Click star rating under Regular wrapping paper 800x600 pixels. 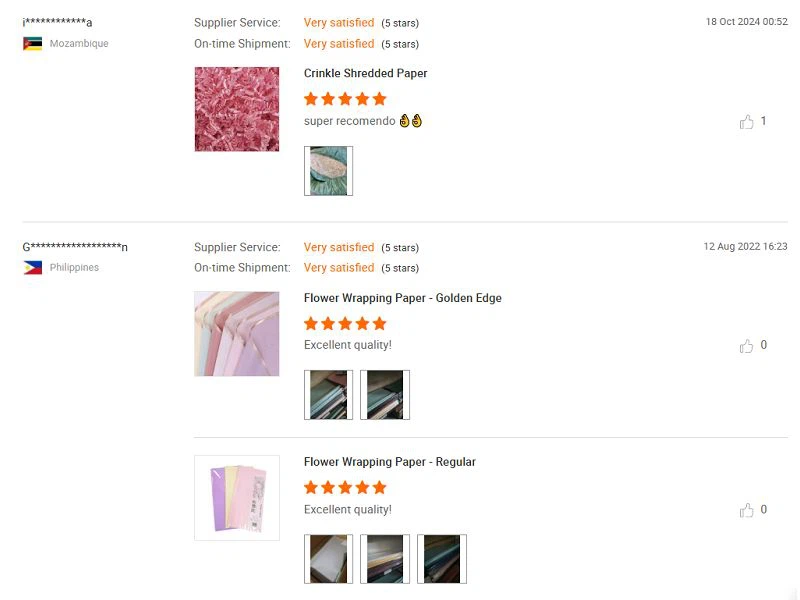345,487
